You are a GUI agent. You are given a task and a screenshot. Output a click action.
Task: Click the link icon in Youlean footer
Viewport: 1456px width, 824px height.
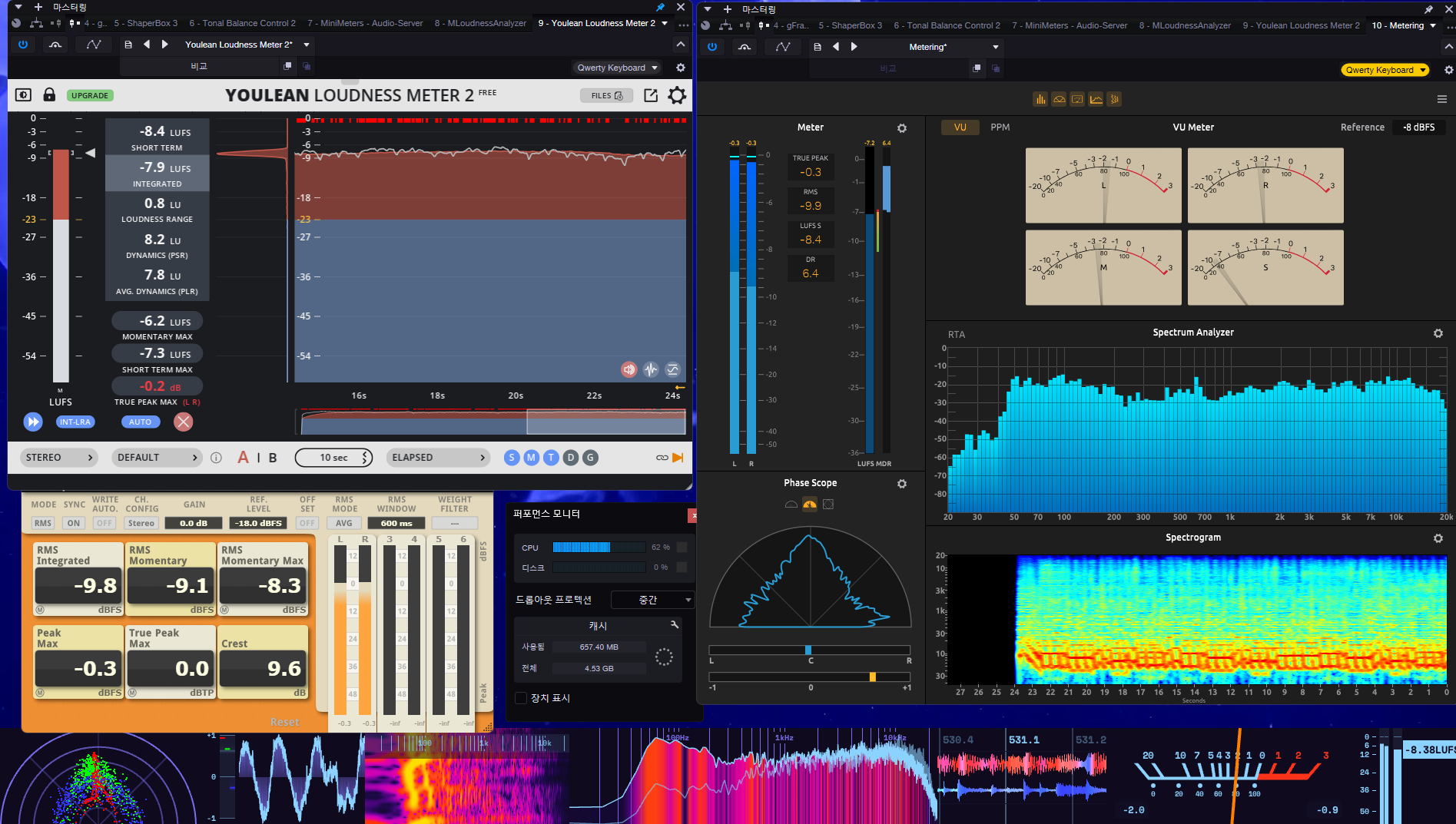(x=662, y=458)
